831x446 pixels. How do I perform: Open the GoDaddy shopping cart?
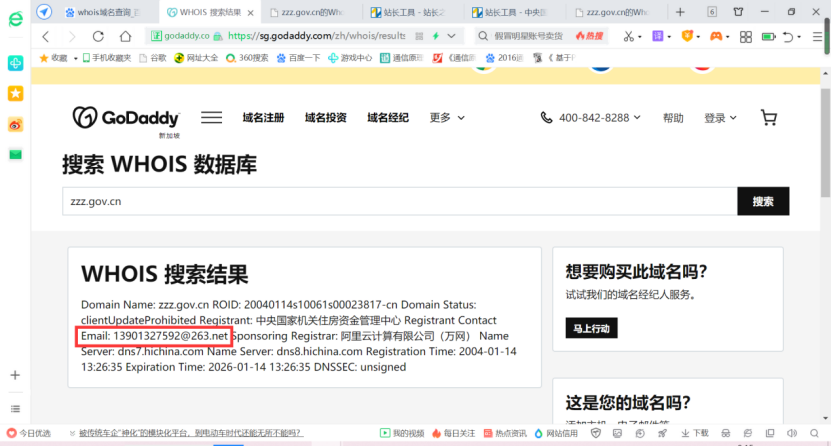tap(768, 117)
